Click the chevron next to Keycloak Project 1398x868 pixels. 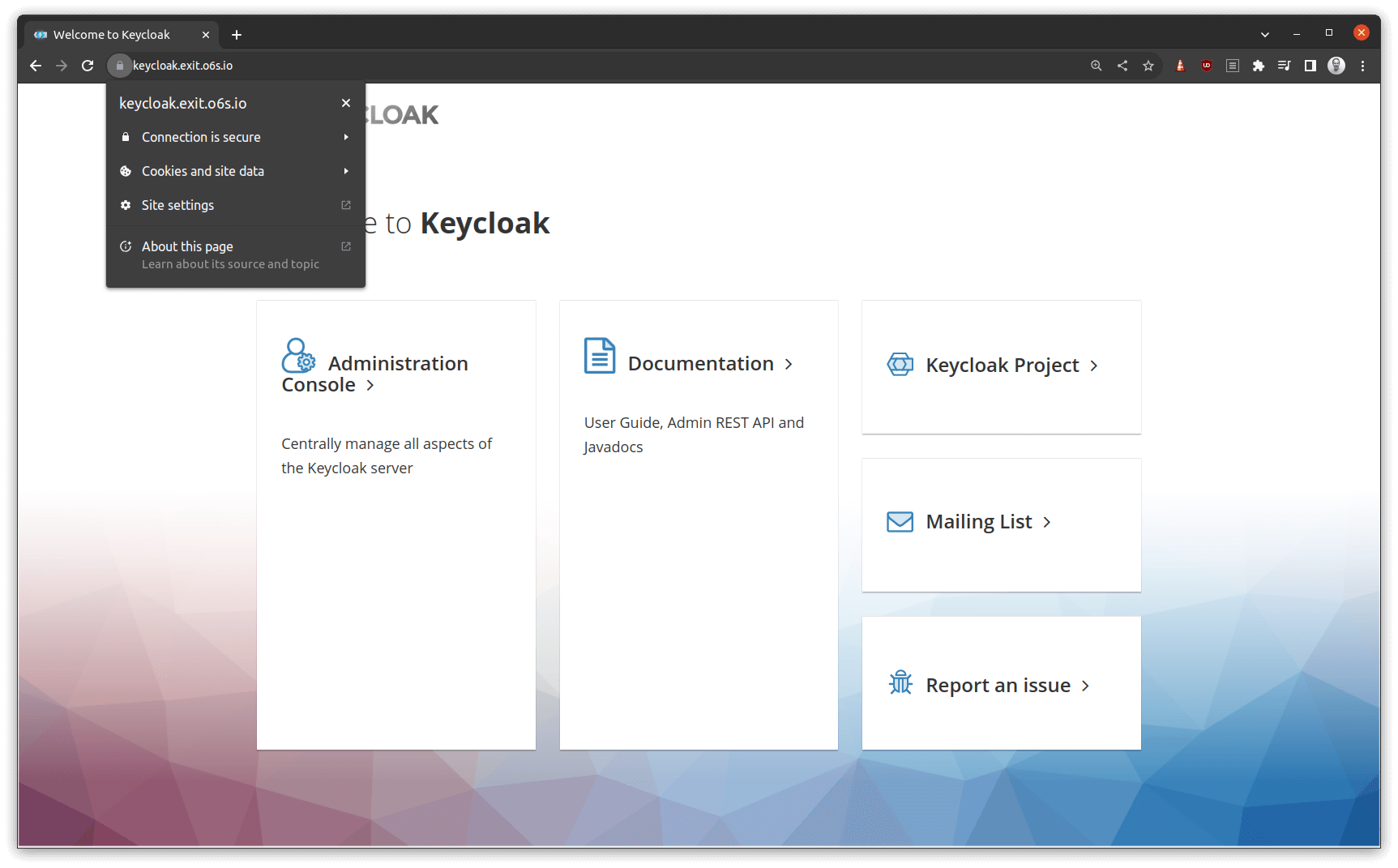1094,366
